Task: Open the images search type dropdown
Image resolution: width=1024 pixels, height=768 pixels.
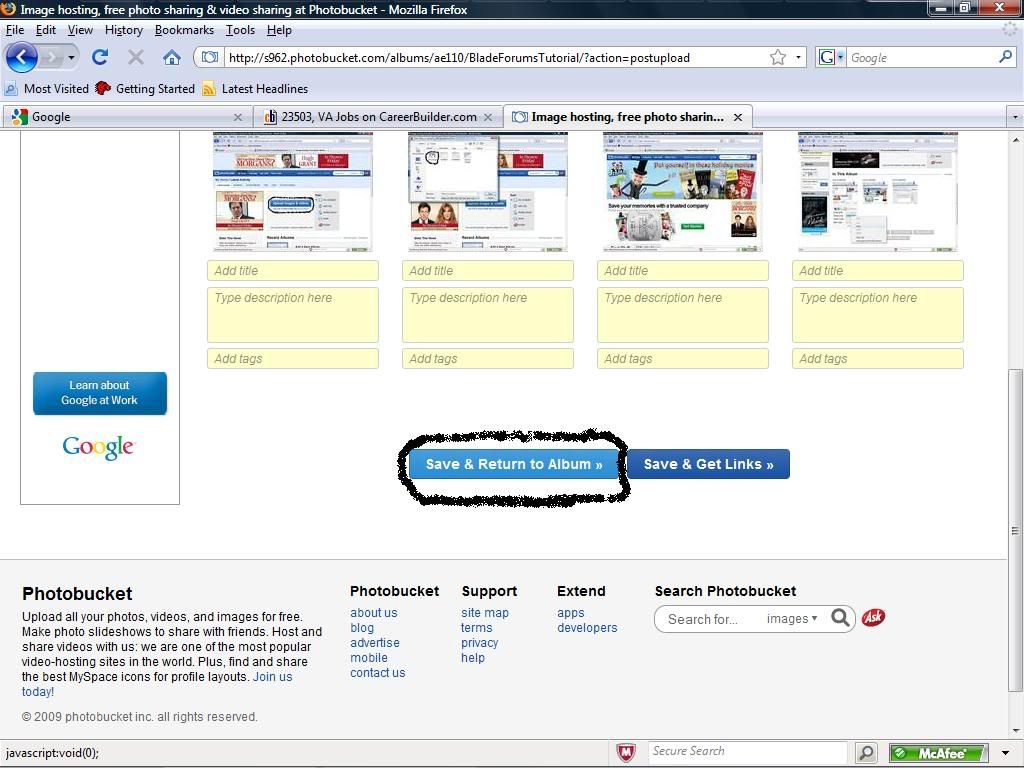Action: 792,618
